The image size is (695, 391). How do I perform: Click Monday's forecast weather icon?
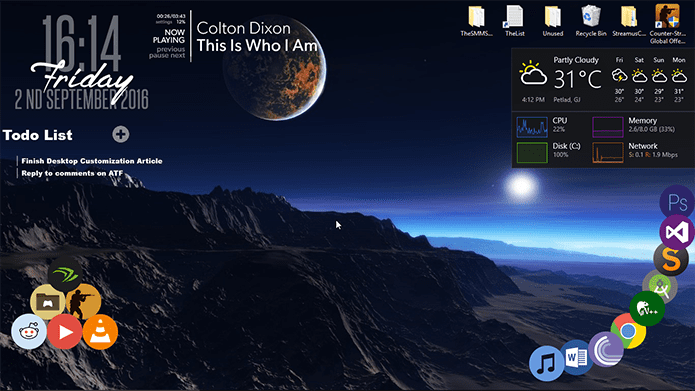(679, 76)
